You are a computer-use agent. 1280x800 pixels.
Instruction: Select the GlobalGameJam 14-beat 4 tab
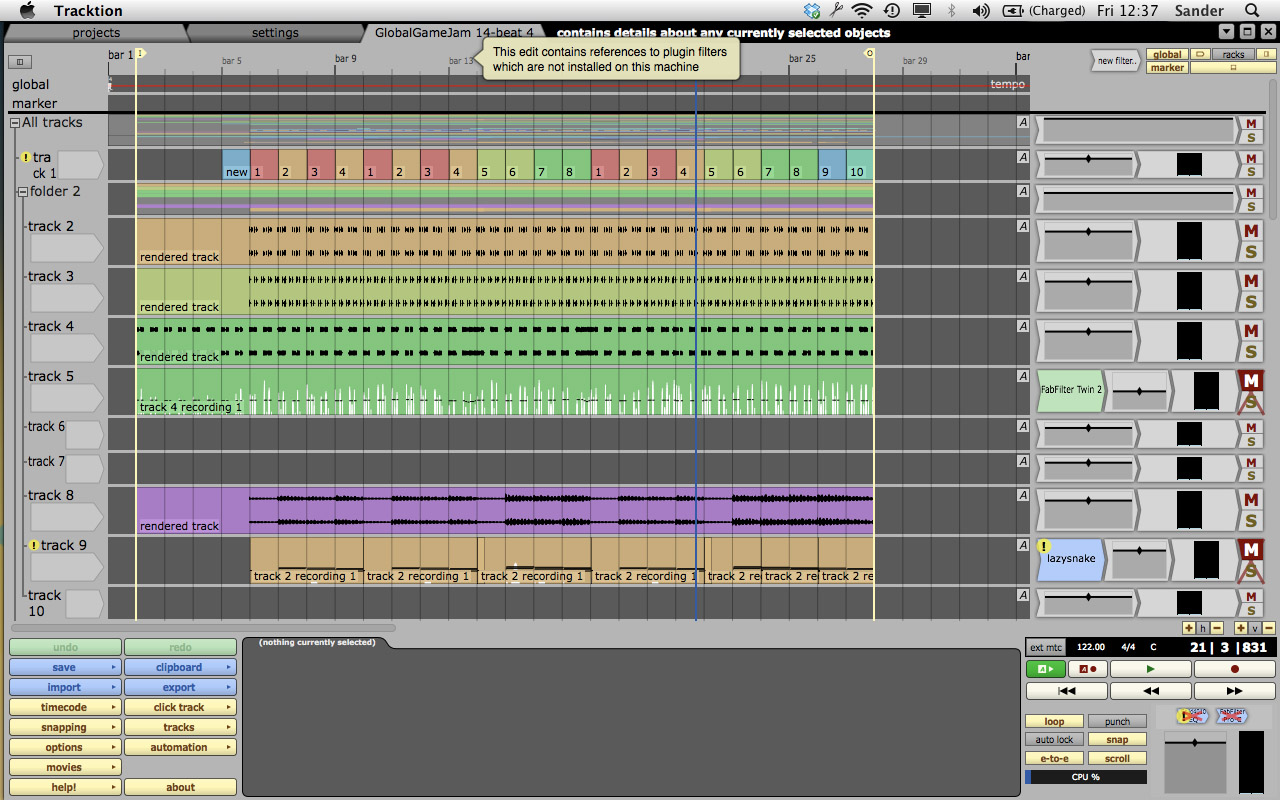click(x=454, y=33)
